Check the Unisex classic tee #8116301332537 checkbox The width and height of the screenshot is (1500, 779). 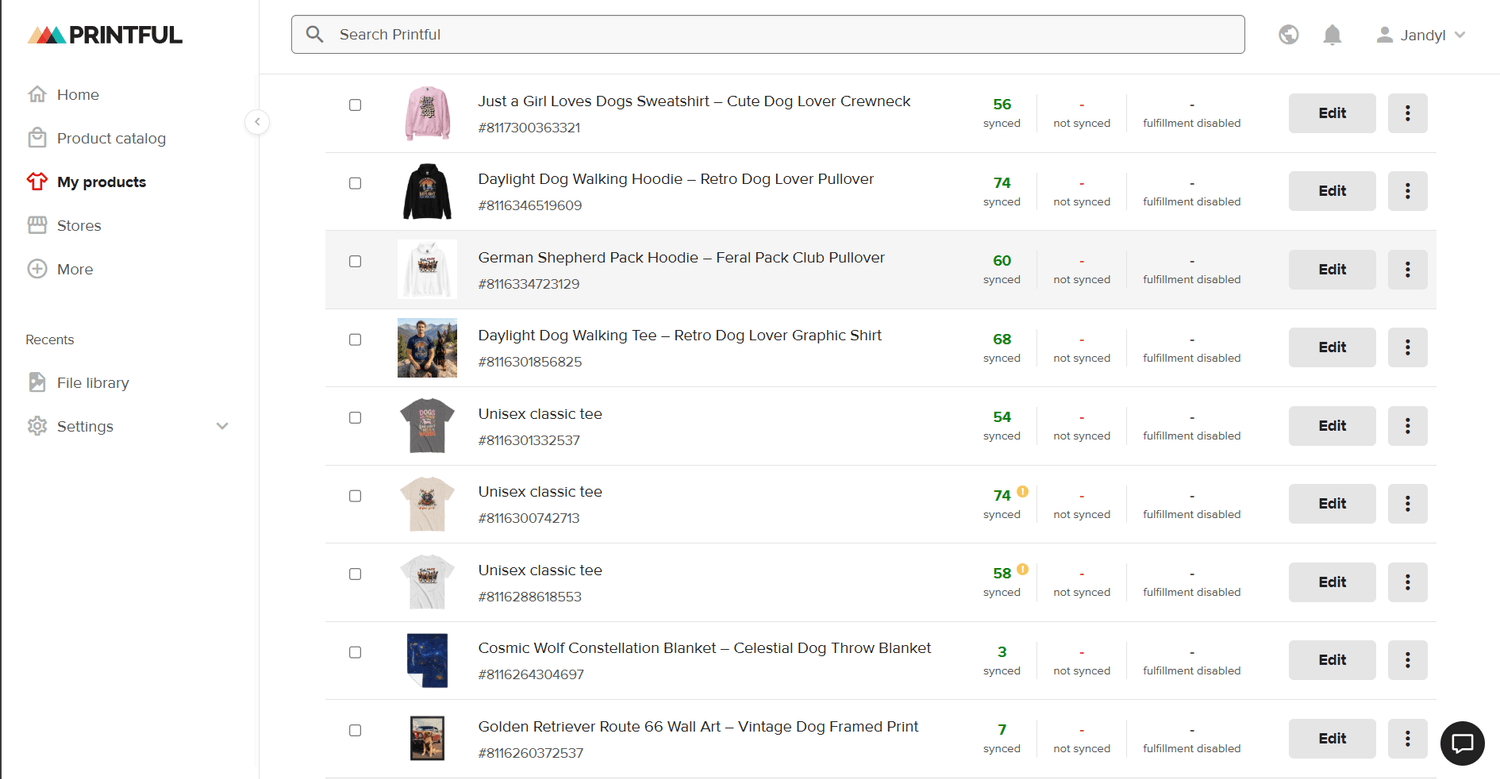coord(355,418)
